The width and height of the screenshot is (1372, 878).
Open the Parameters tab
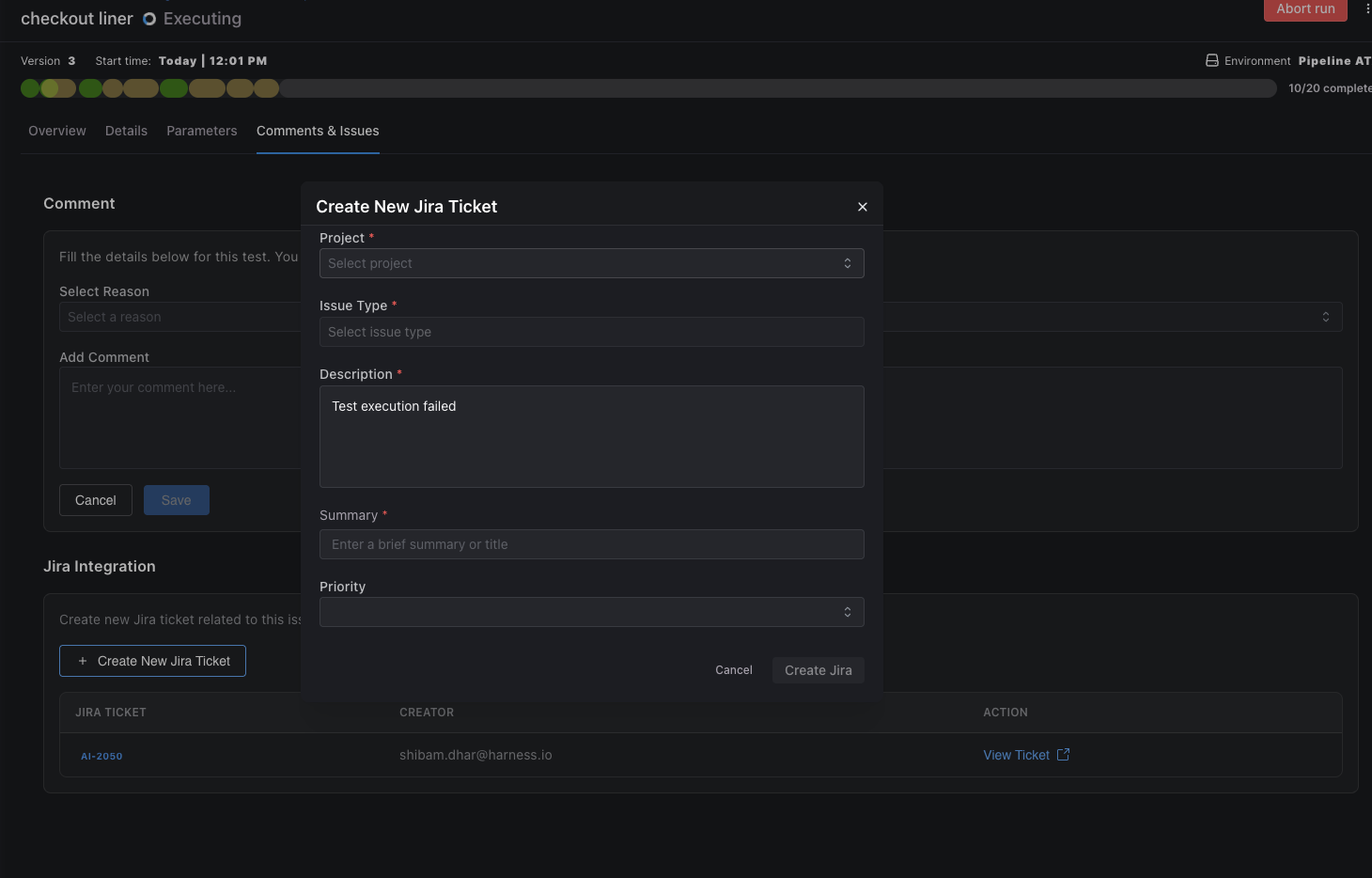(201, 131)
